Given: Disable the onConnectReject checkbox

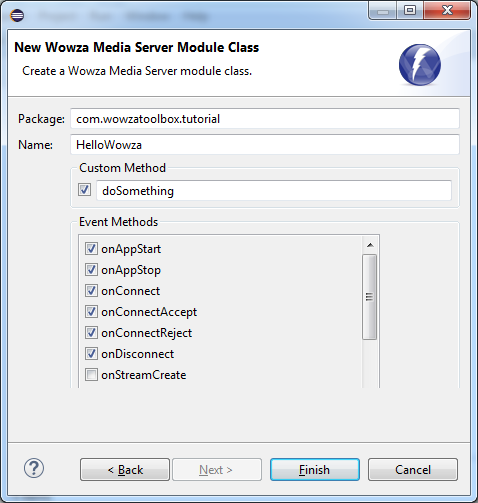Looking at the screenshot, I should pos(91,333).
